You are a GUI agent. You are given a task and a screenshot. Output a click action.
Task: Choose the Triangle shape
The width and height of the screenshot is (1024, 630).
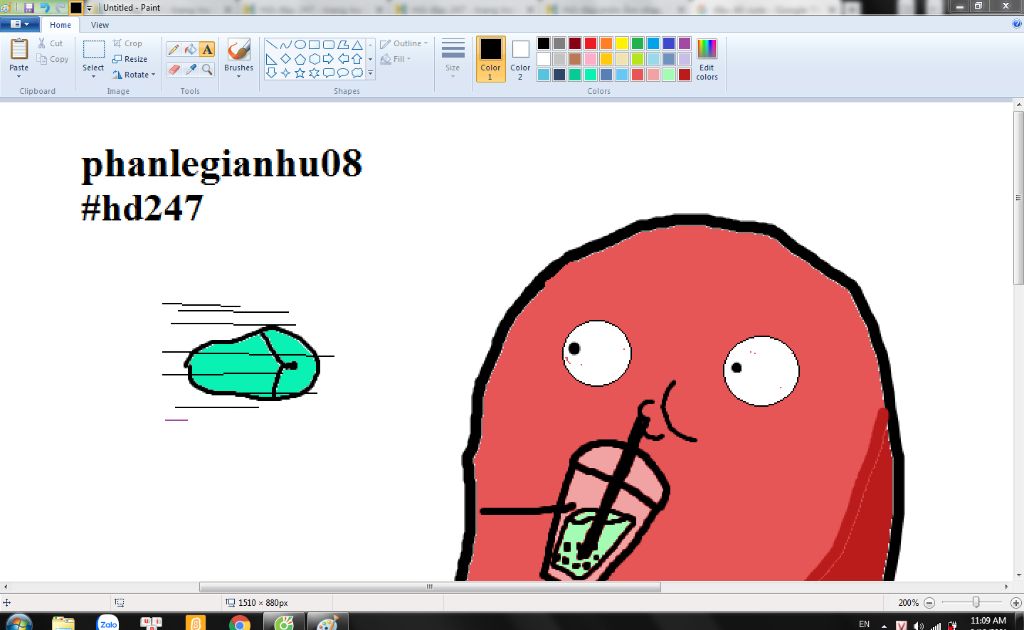click(357, 44)
